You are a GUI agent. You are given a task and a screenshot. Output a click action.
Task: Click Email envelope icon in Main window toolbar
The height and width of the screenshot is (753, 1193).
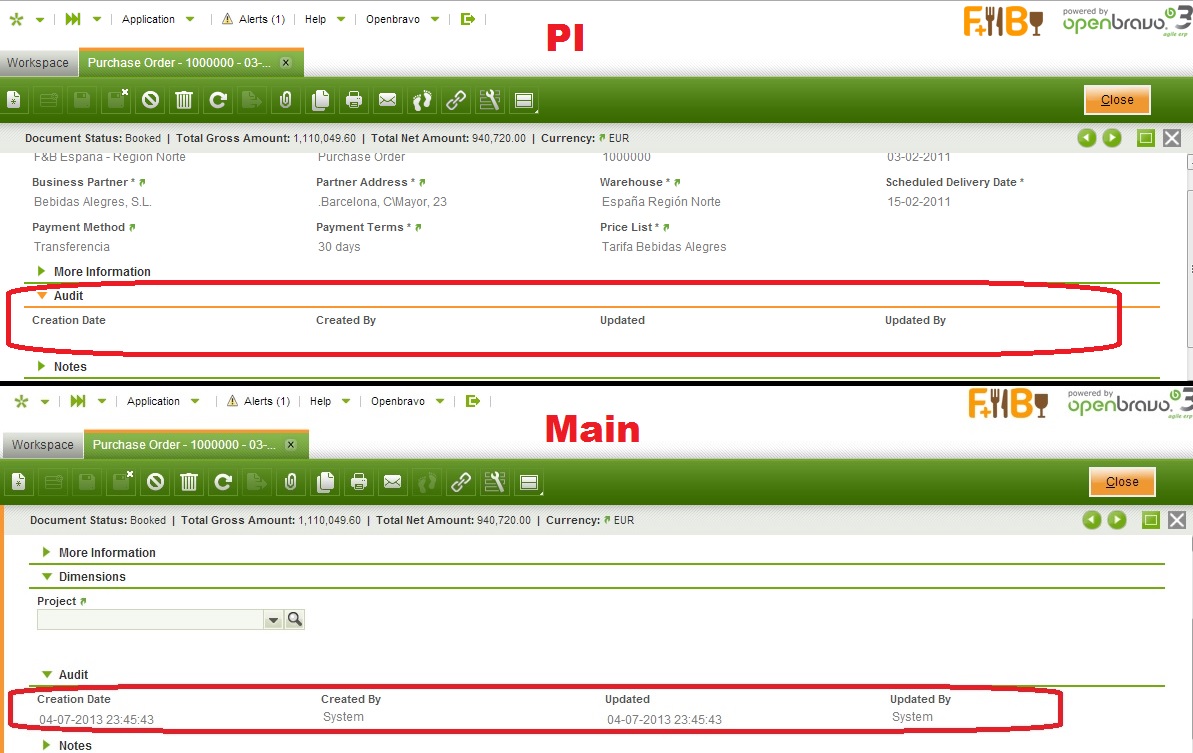393,481
